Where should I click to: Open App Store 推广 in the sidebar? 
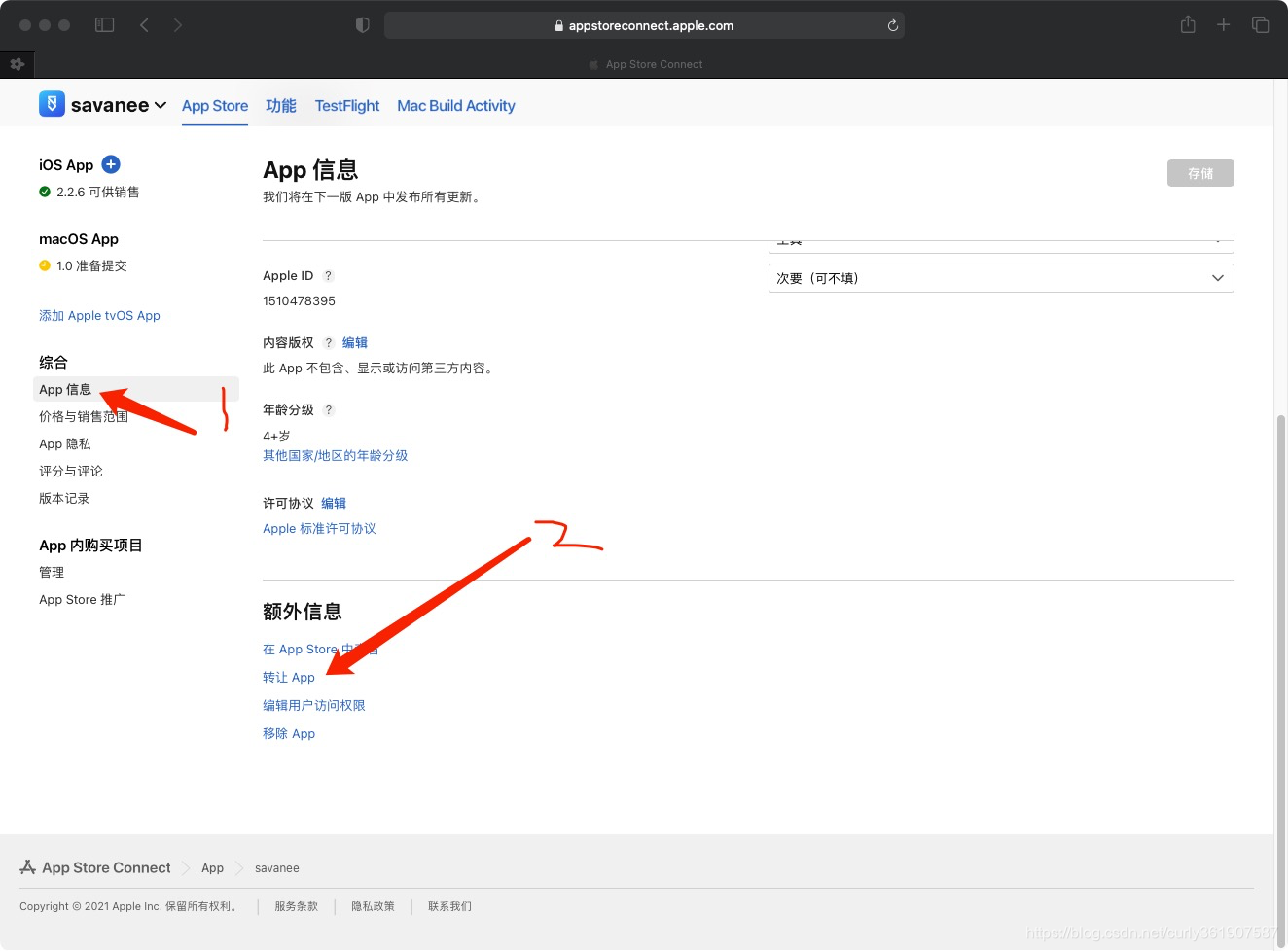[x=83, y=599]
